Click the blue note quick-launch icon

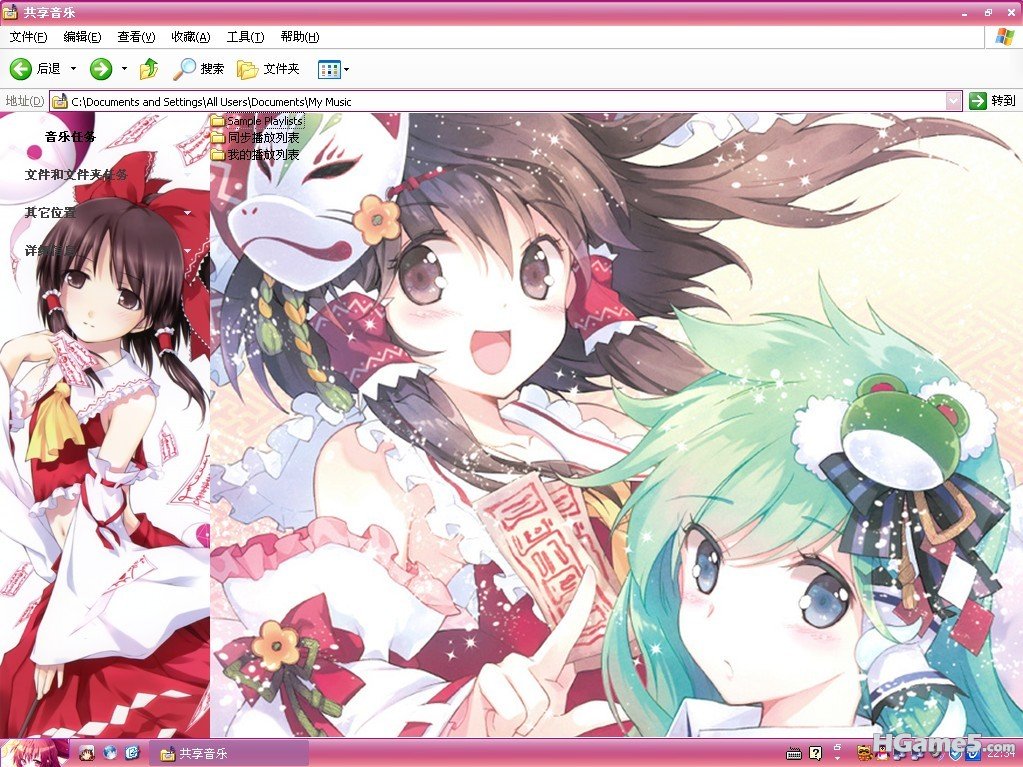click(x=132, y=754)
